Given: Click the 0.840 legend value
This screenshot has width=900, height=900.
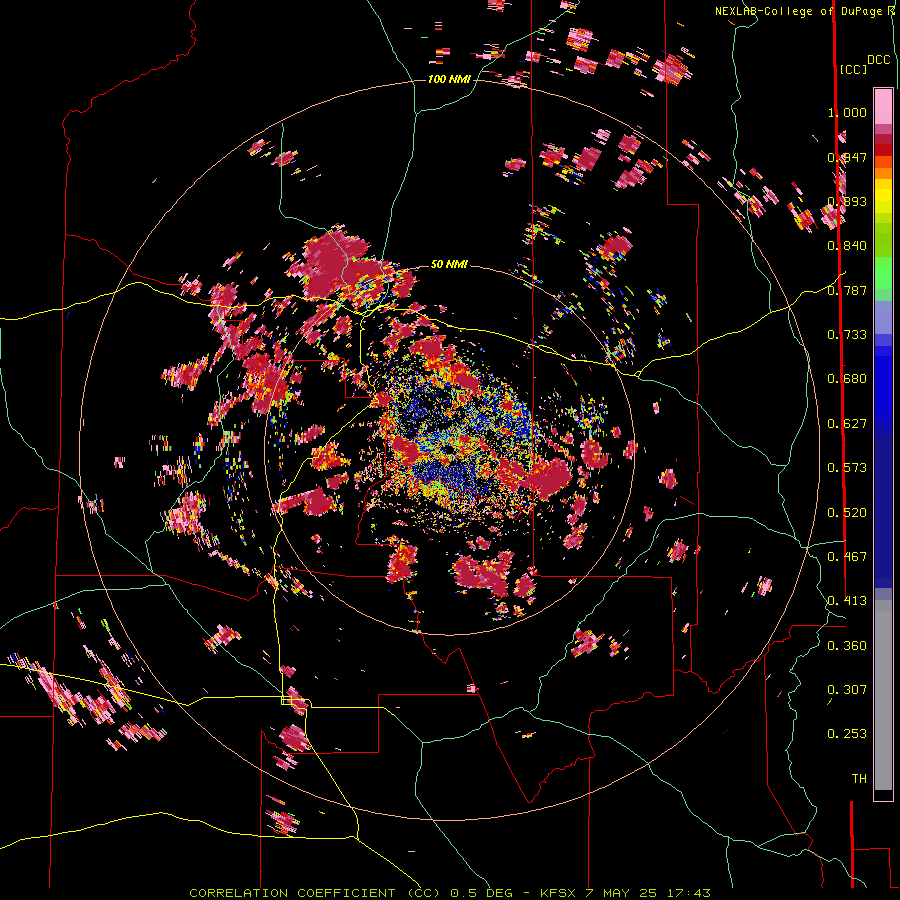Looking at the screenshot, I should 847,246.
